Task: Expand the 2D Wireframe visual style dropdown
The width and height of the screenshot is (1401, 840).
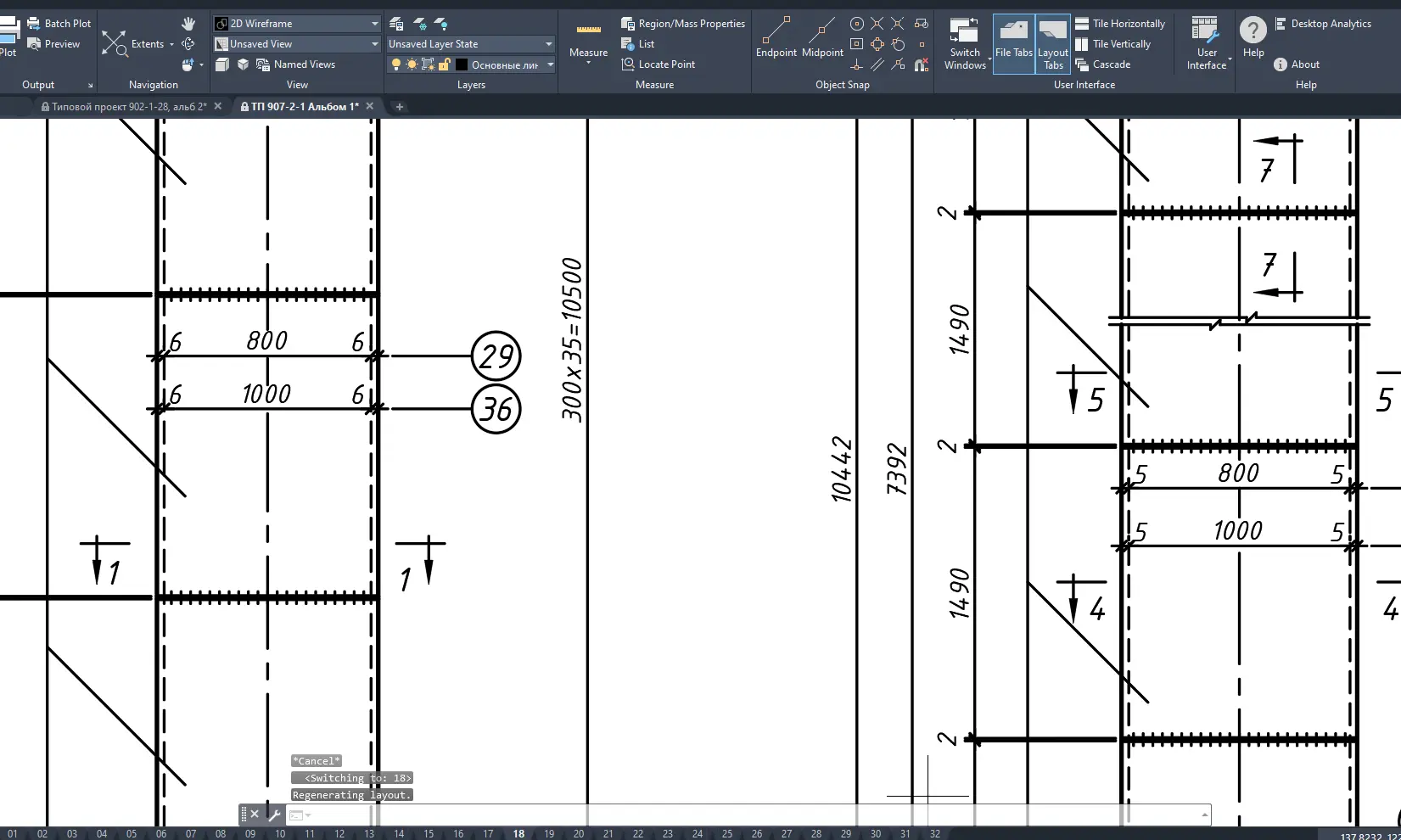Action: pos(374,24)
